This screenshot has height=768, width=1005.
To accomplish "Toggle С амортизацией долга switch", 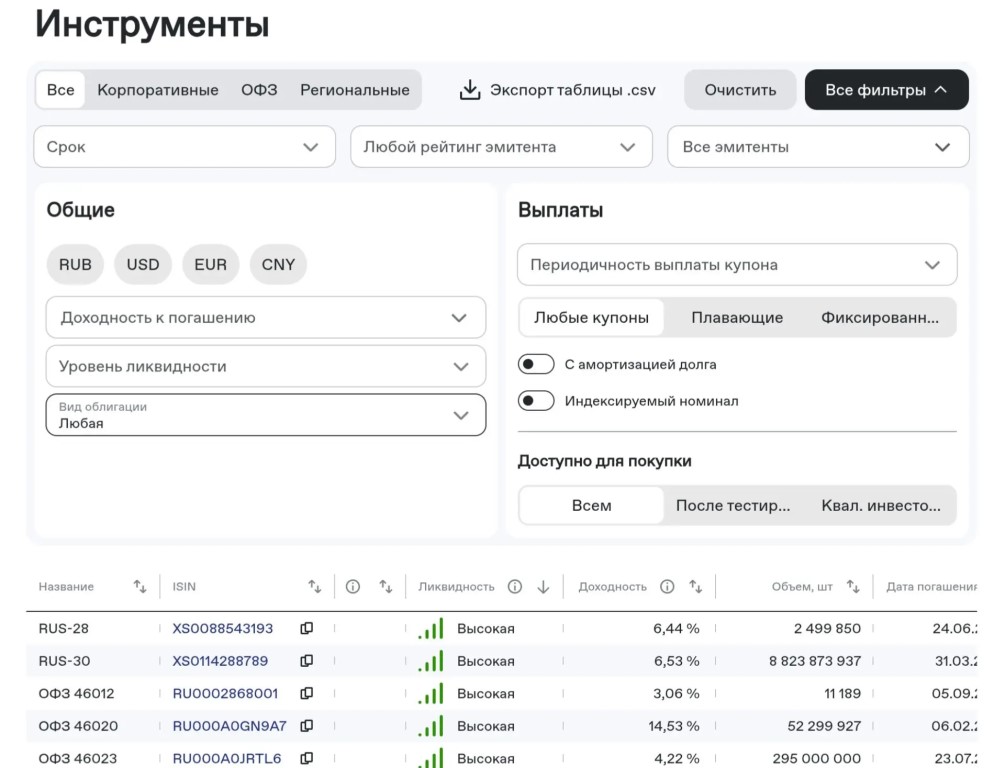I will pos(536,364).
